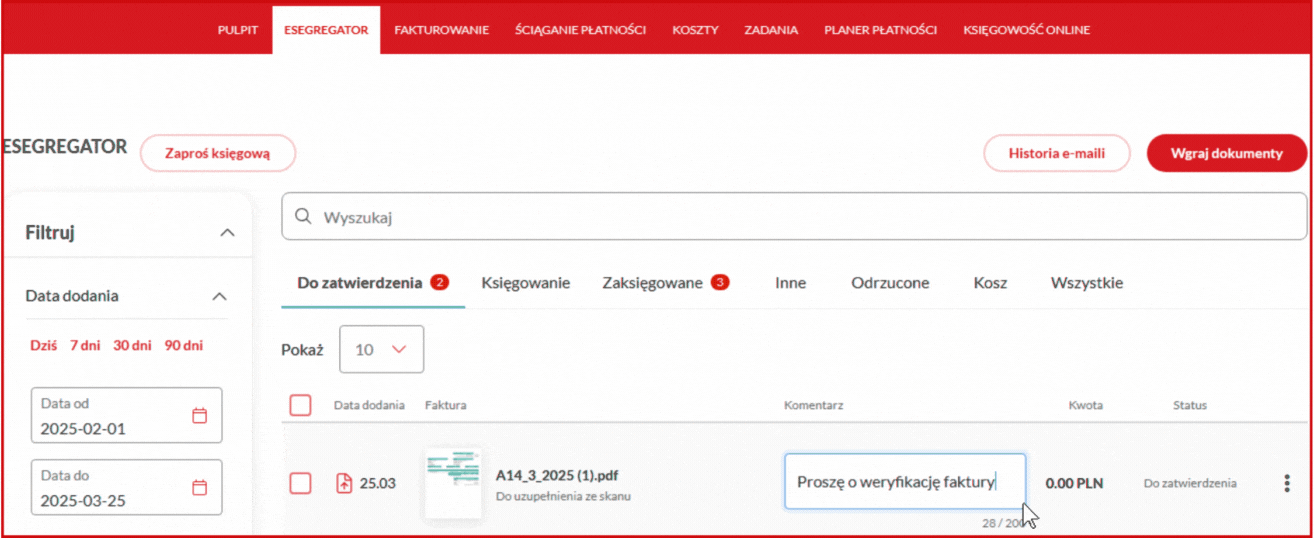Viewport: 1314px width, 538px height.
Task: Click the Faktura column header
Action: coord(446,405)
